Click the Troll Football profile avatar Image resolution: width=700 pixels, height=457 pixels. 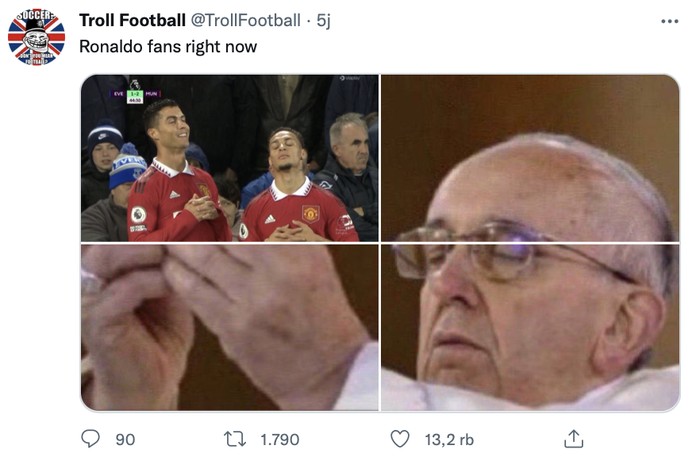point(36,36)
